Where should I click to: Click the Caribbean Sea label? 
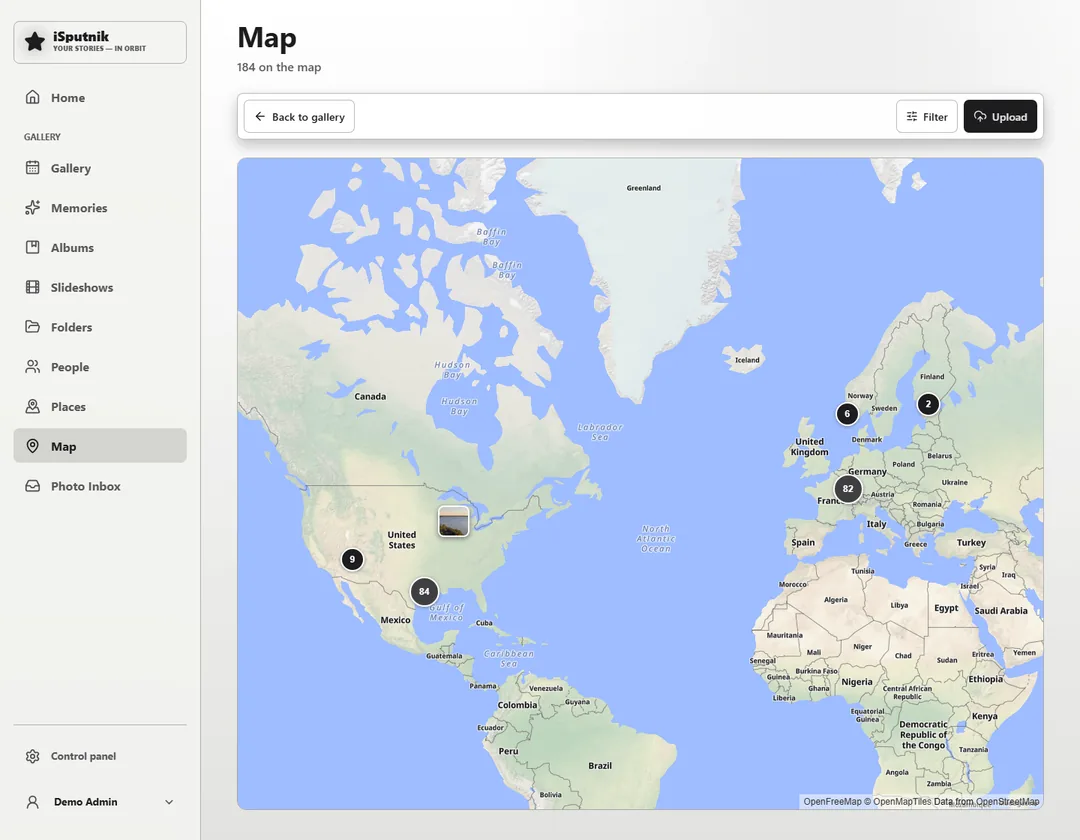pos(508,659)
